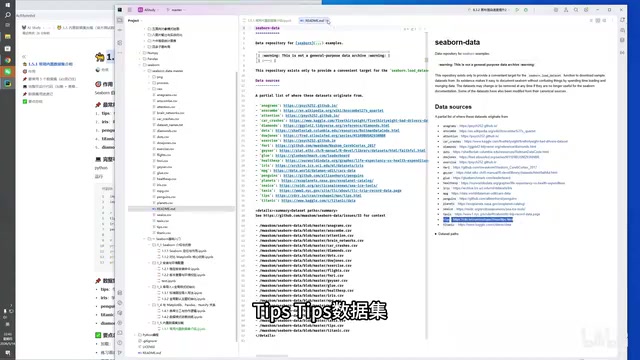Open Search Everywhere magnifier in PyCharm toolbar

[576, 10]
